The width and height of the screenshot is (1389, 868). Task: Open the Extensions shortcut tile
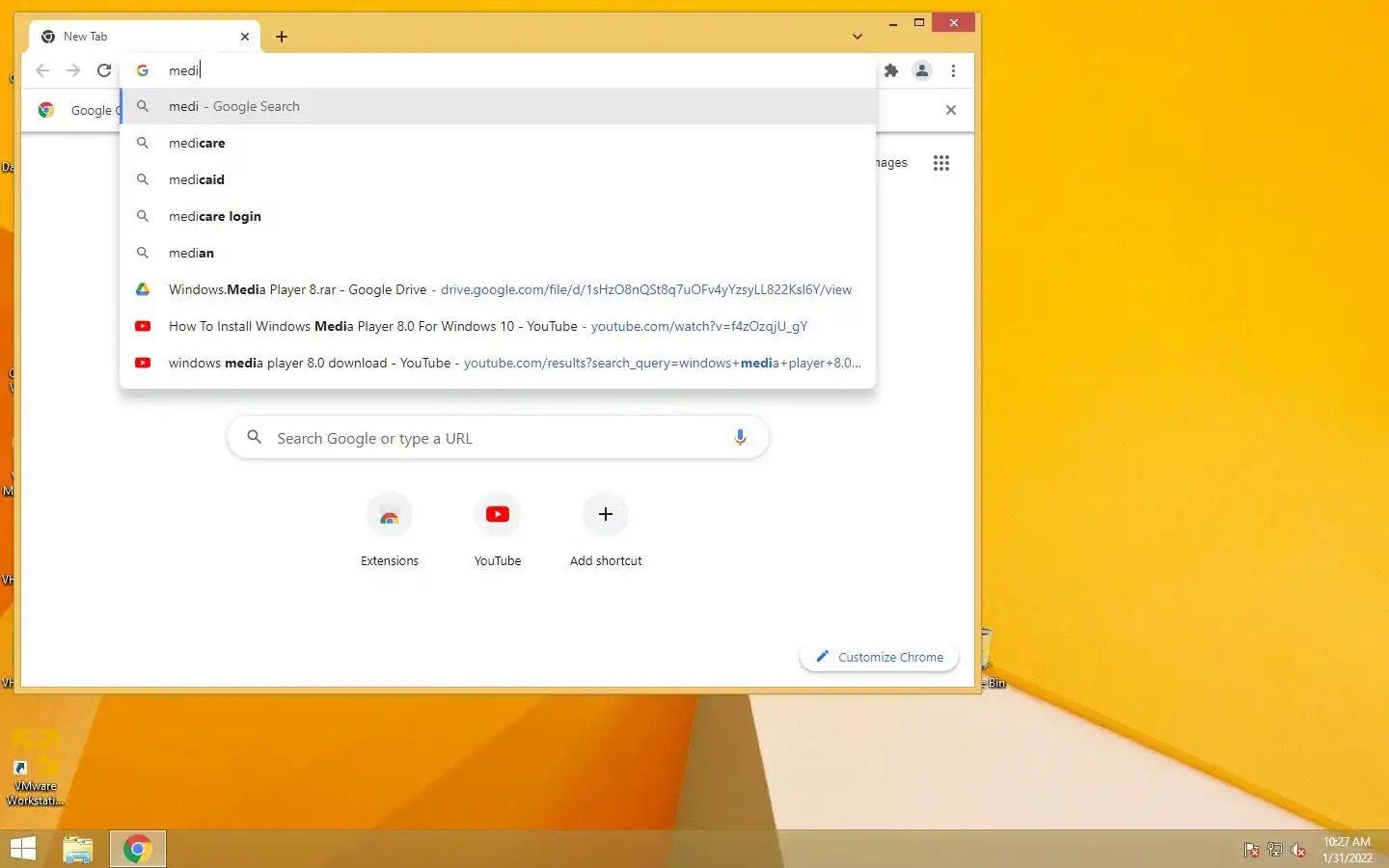[390, 530]
